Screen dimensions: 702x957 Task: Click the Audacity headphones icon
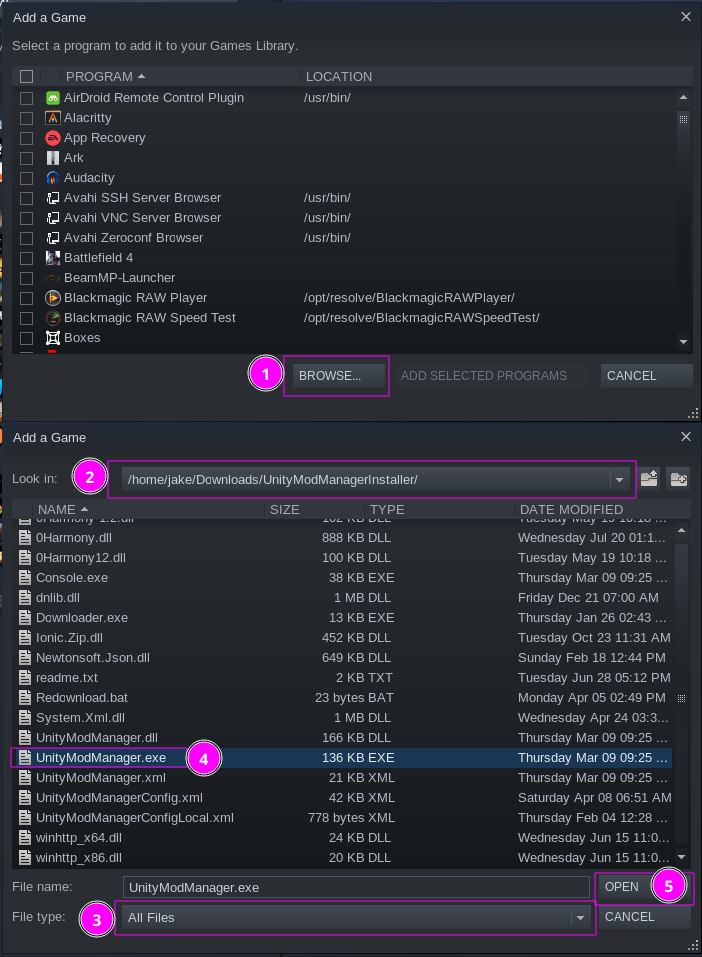pyautogui.click(x=53, y=178)
